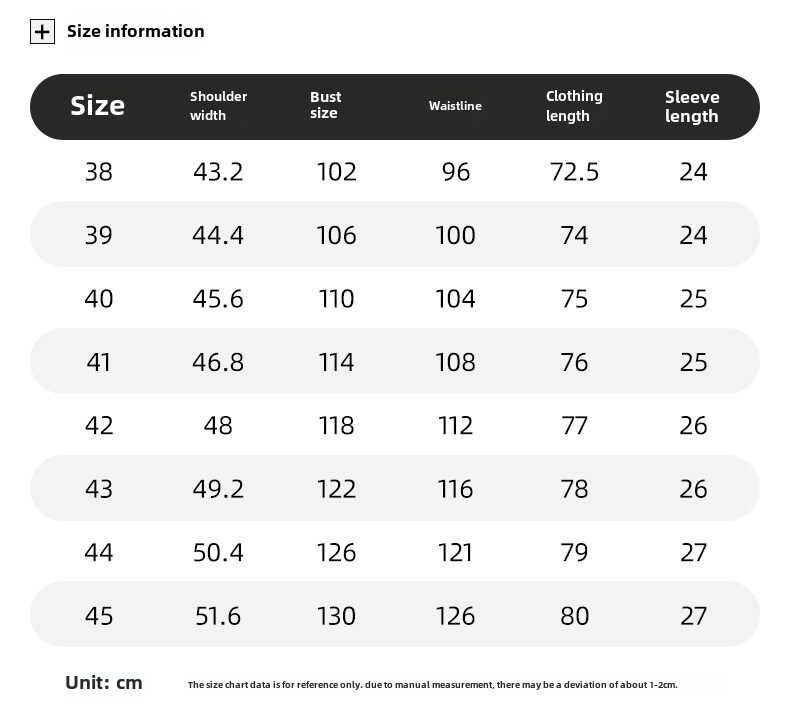Screen dimensions: 790x722
Task: Click the Bust size header
Action: [x=325, y=105]
